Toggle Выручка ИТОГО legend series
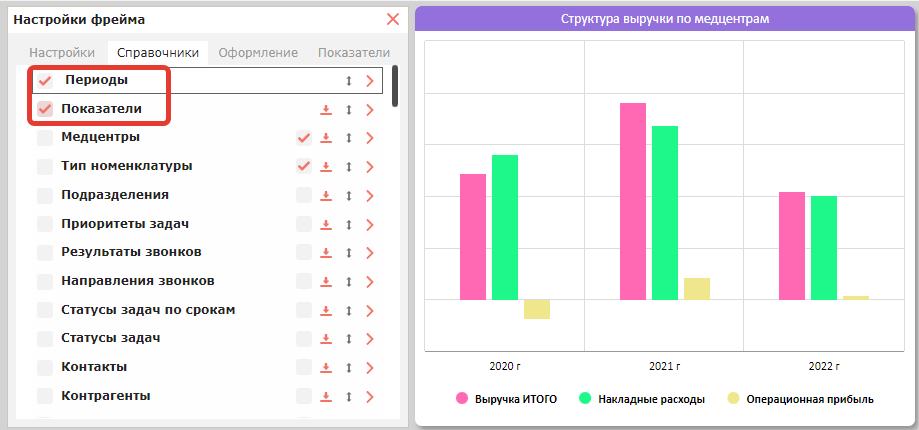The height and width of the screenshot is (430, 919). point(506,400)
